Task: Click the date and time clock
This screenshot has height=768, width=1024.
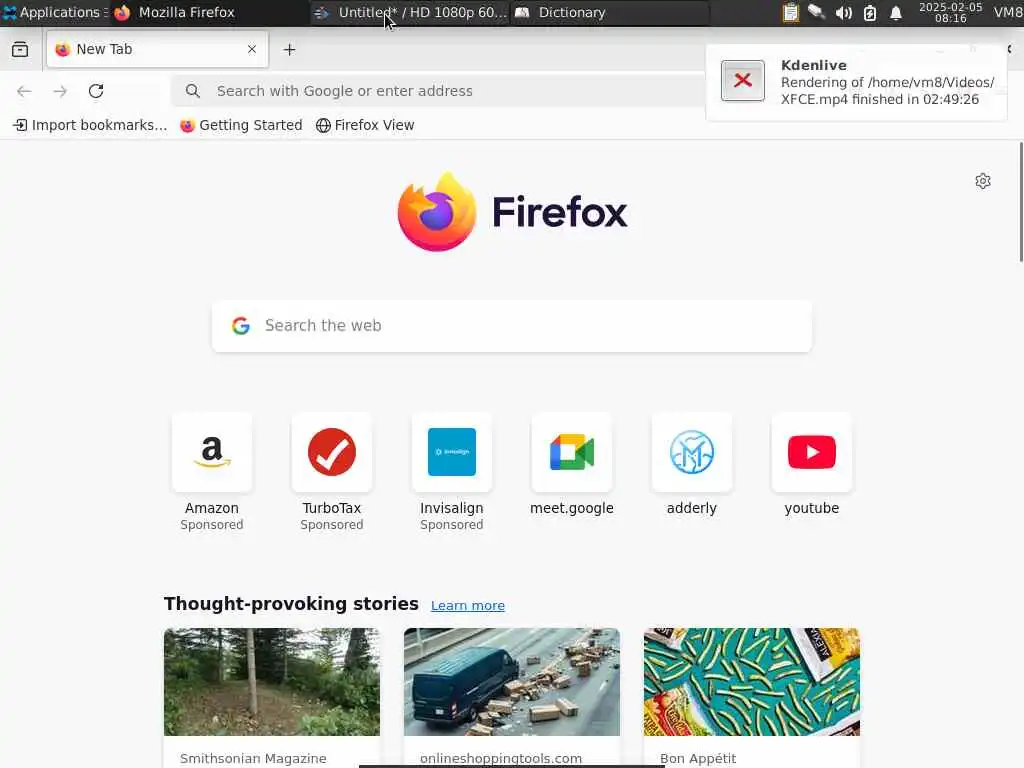Action: pos(950,12)
